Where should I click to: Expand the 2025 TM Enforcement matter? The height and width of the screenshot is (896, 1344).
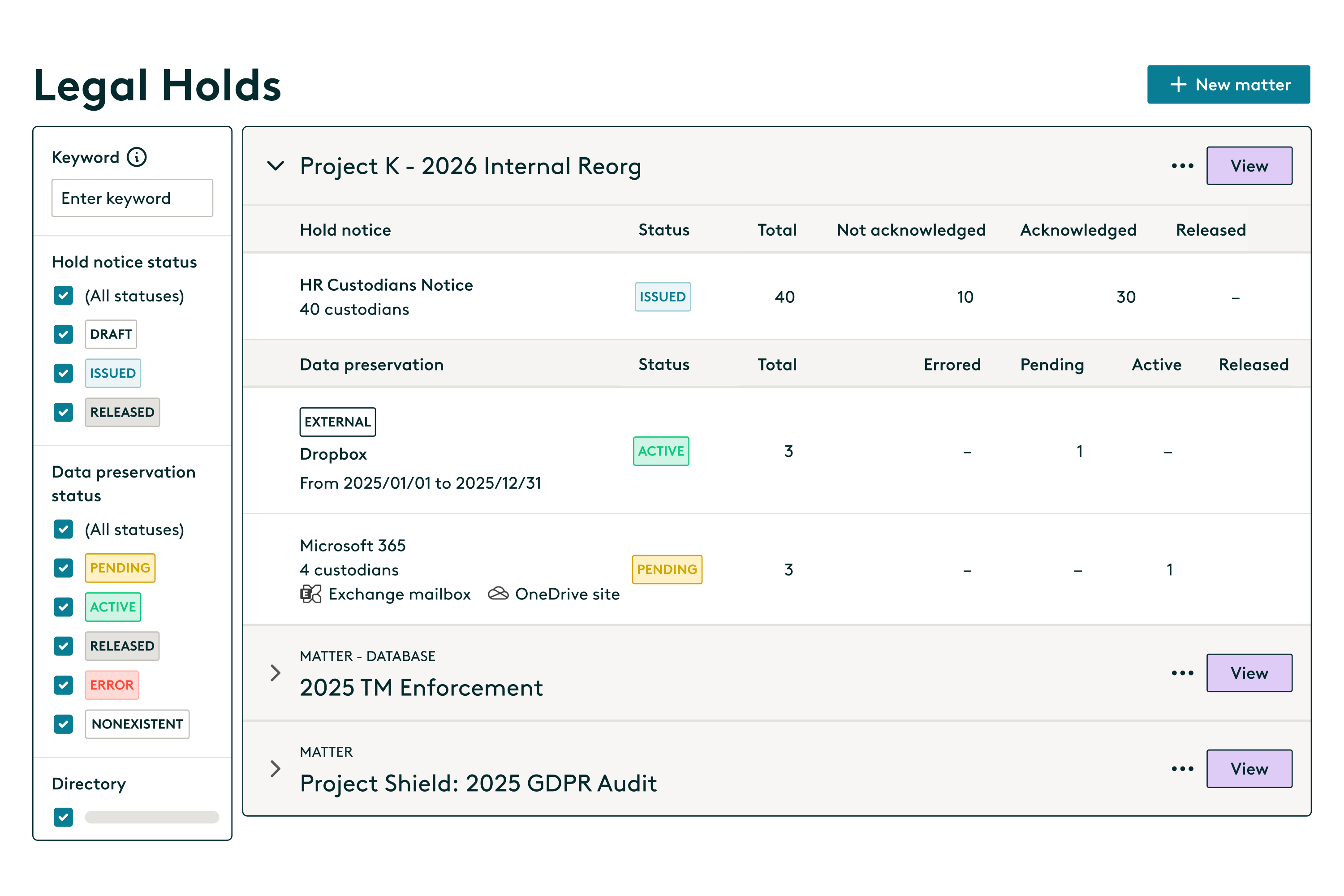coord(276,672)
